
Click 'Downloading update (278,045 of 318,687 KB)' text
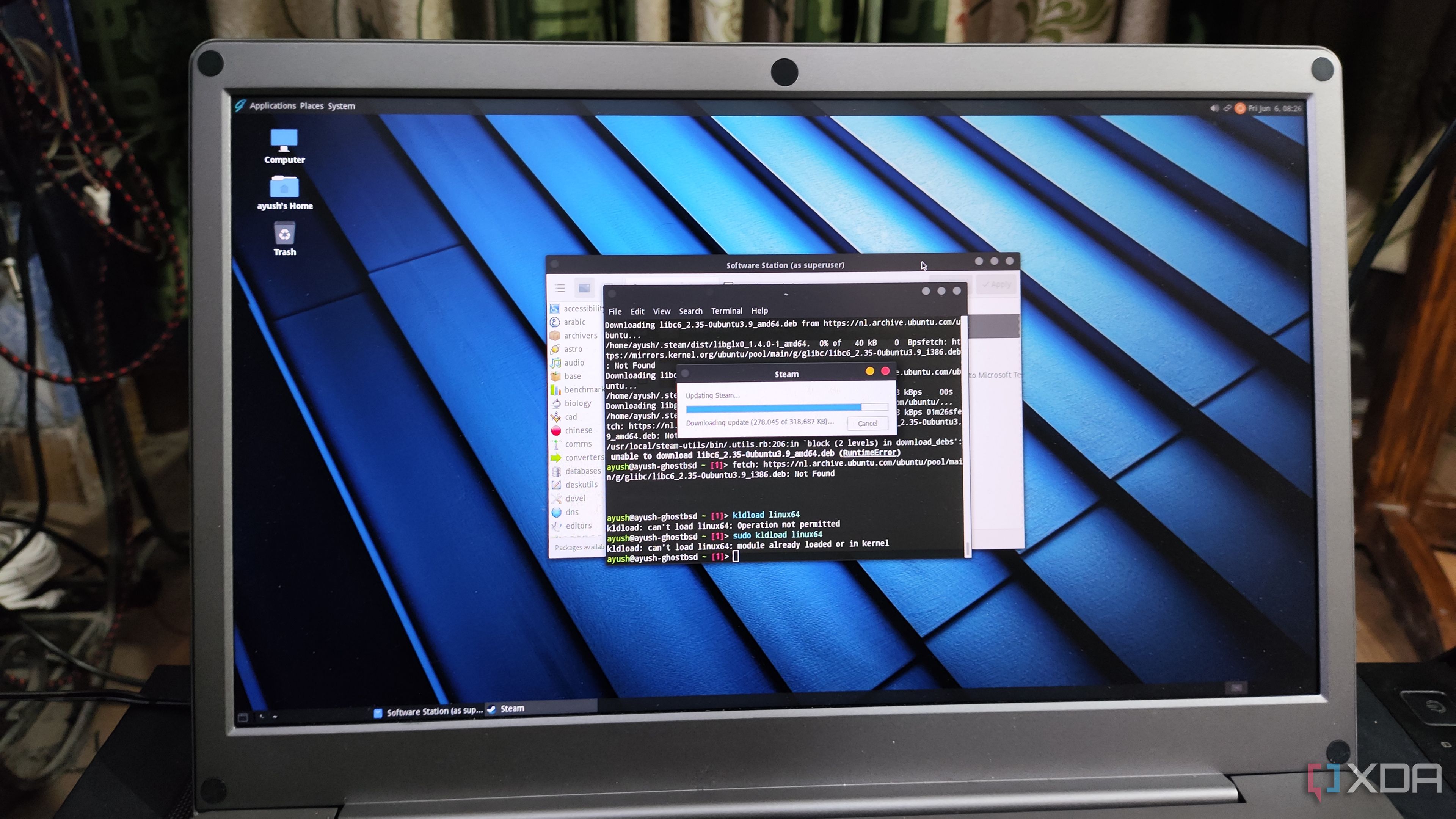(759, 423)
